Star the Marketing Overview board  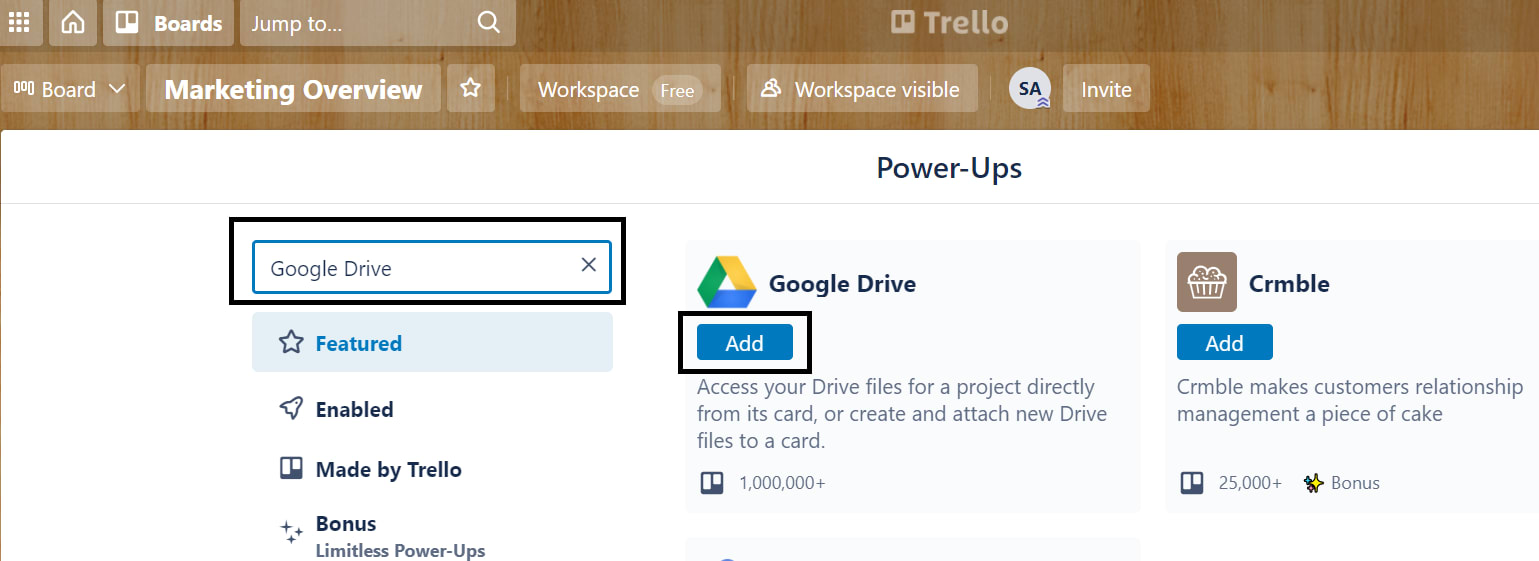pos(470,89)
